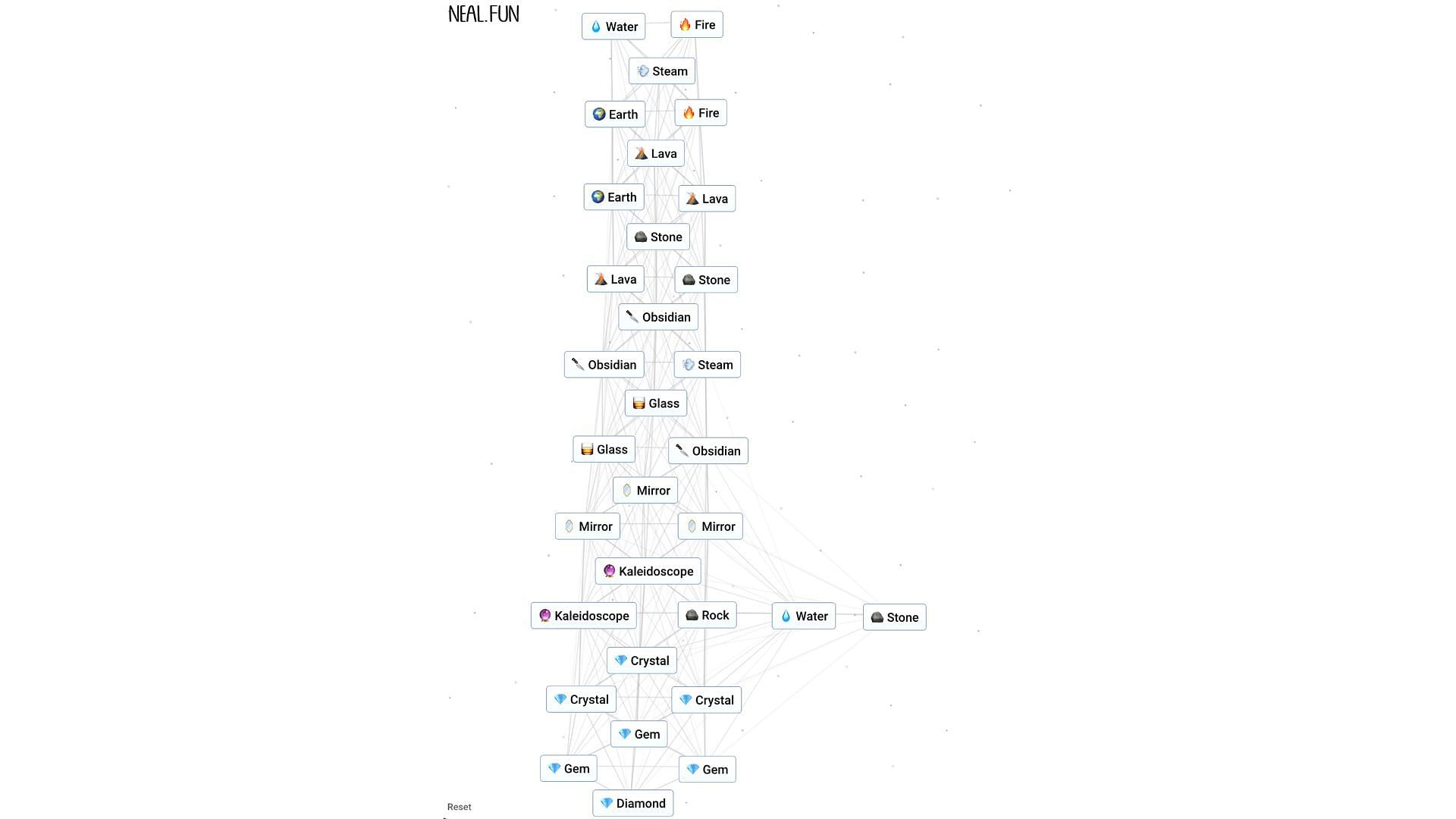Click the Earth element node
The height and width of the screenshot is (819, 1456).
[614, 113]
